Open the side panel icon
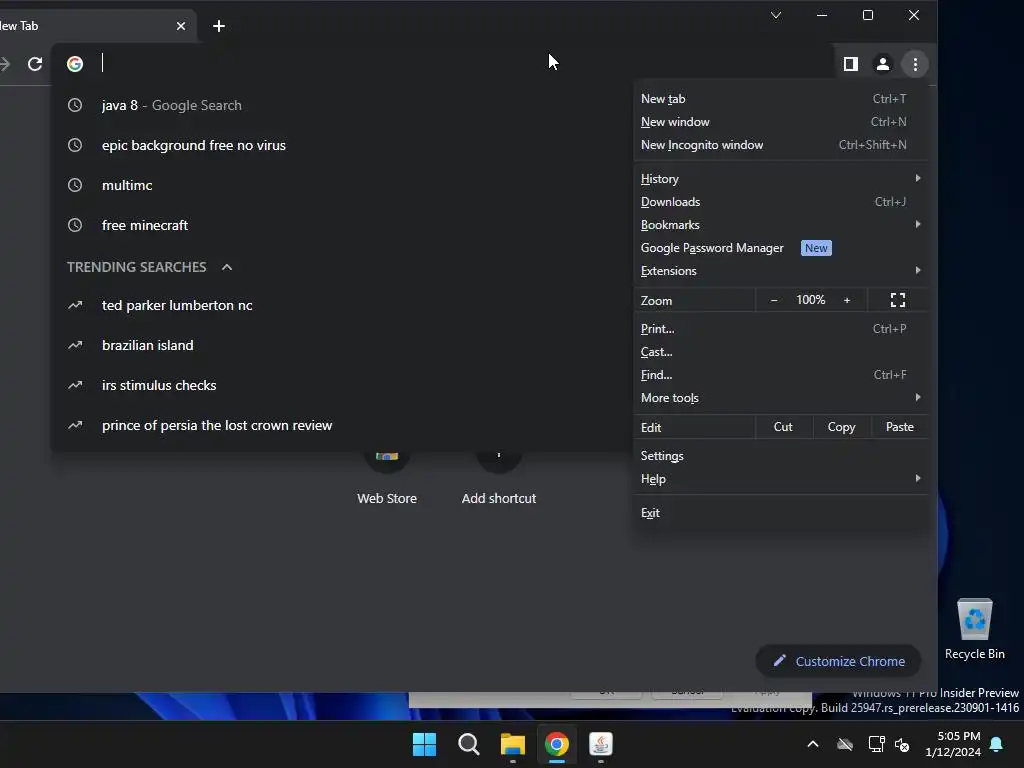Viewport: 1024px width, 768px height. point(850,63)
